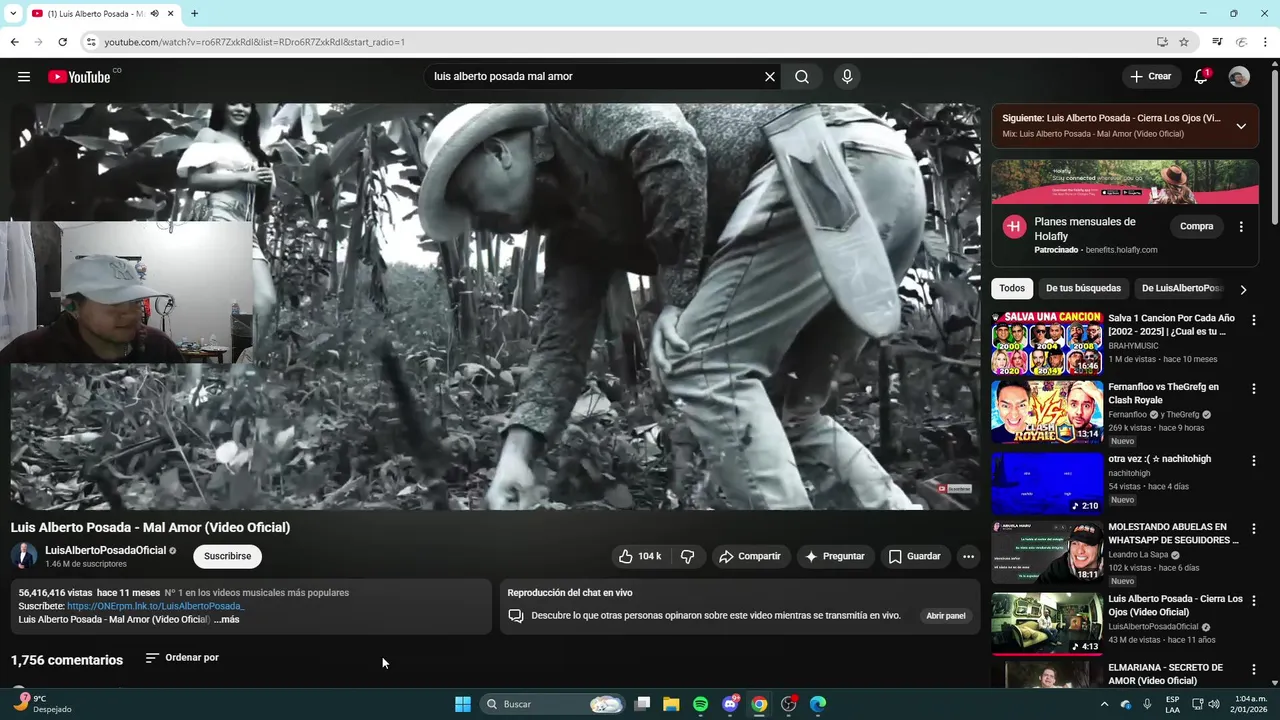1280x720 pixels.
Task: Open the Ordenar por comments sorting menu
Action: coord(182,658)
